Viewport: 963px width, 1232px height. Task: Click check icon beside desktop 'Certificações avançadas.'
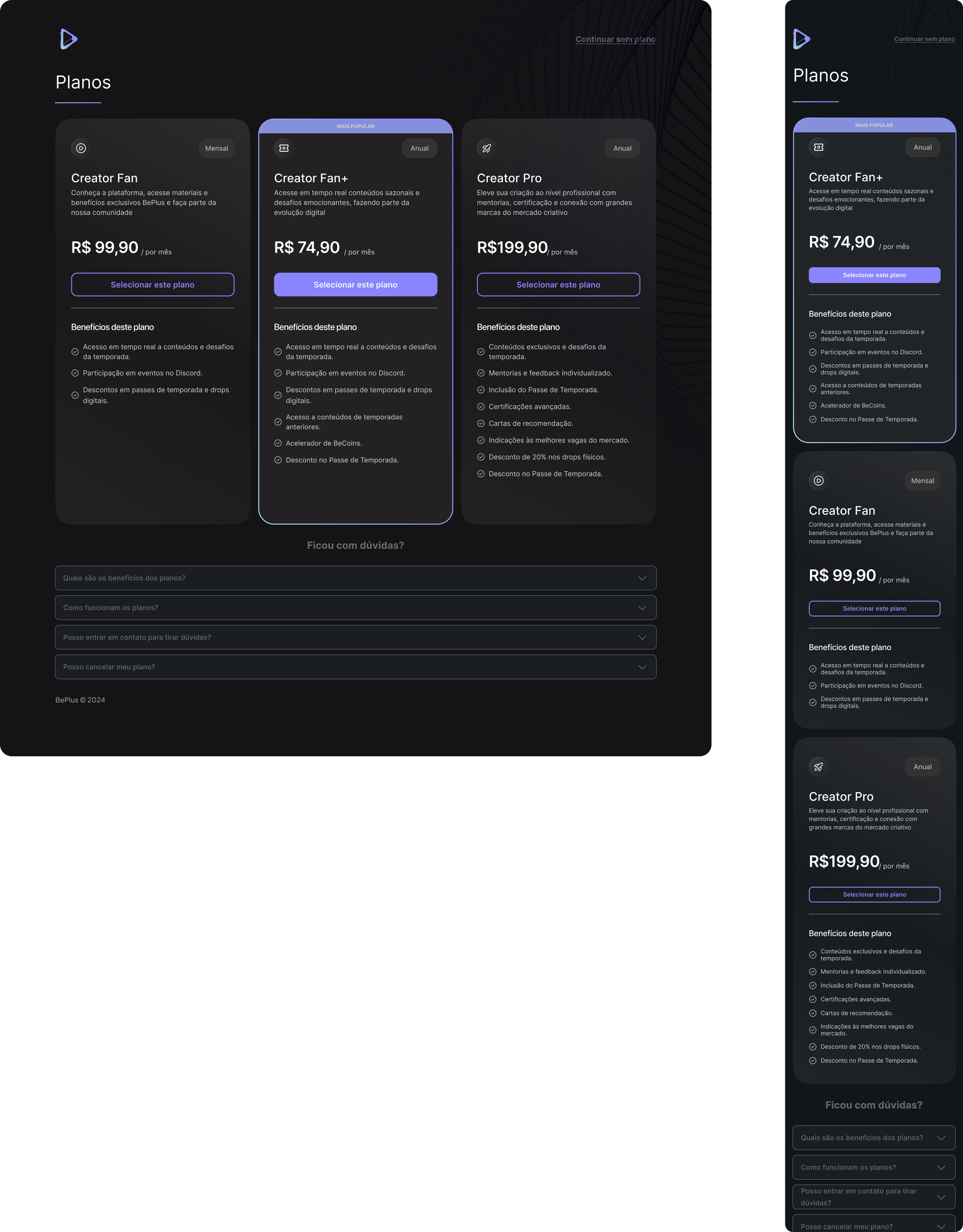(481, 407)
